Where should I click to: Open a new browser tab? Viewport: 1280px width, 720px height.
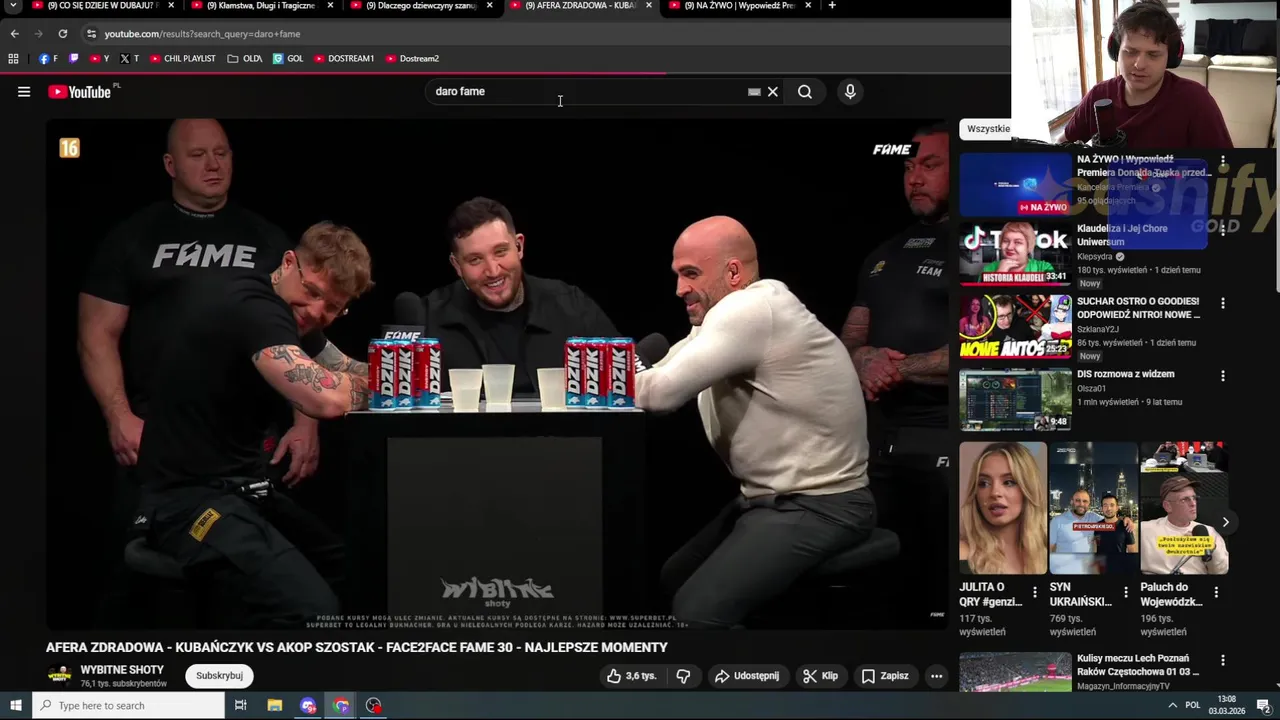[831, 6]
